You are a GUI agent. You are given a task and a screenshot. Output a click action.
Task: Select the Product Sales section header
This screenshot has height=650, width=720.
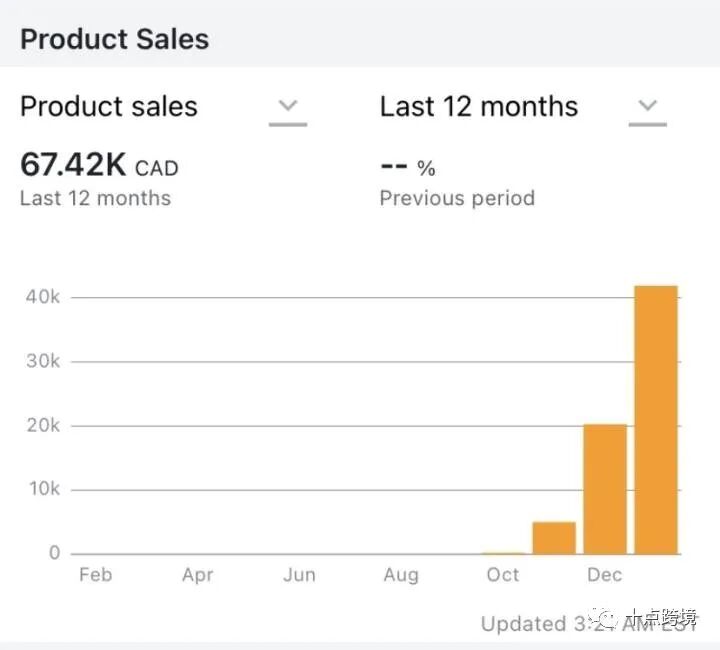[114, 39]
